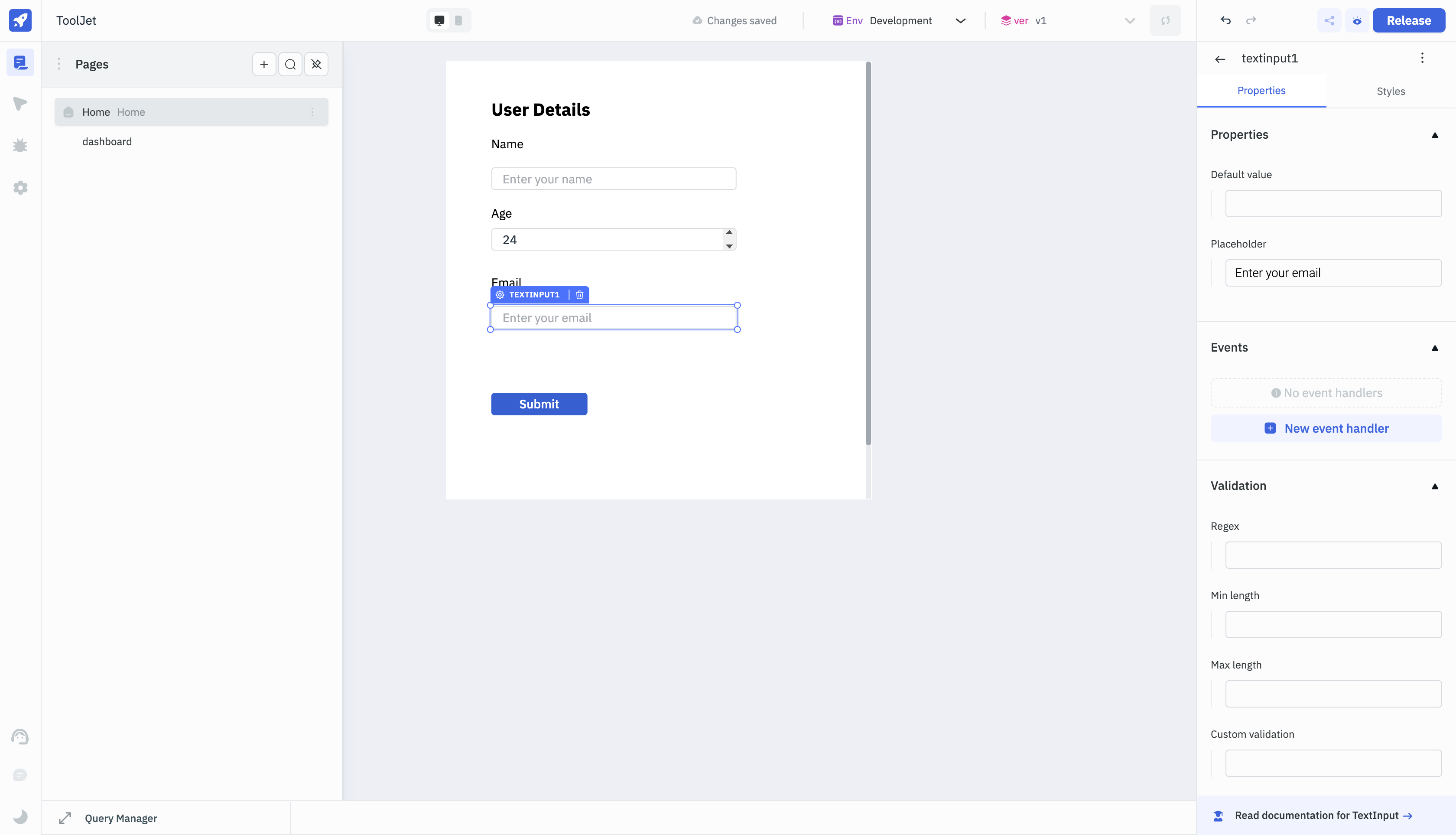The height and width of the screenshot is (835, 1456).
Task: Increase Age value with stepper up arrow
Action: [x=729, y=233]
